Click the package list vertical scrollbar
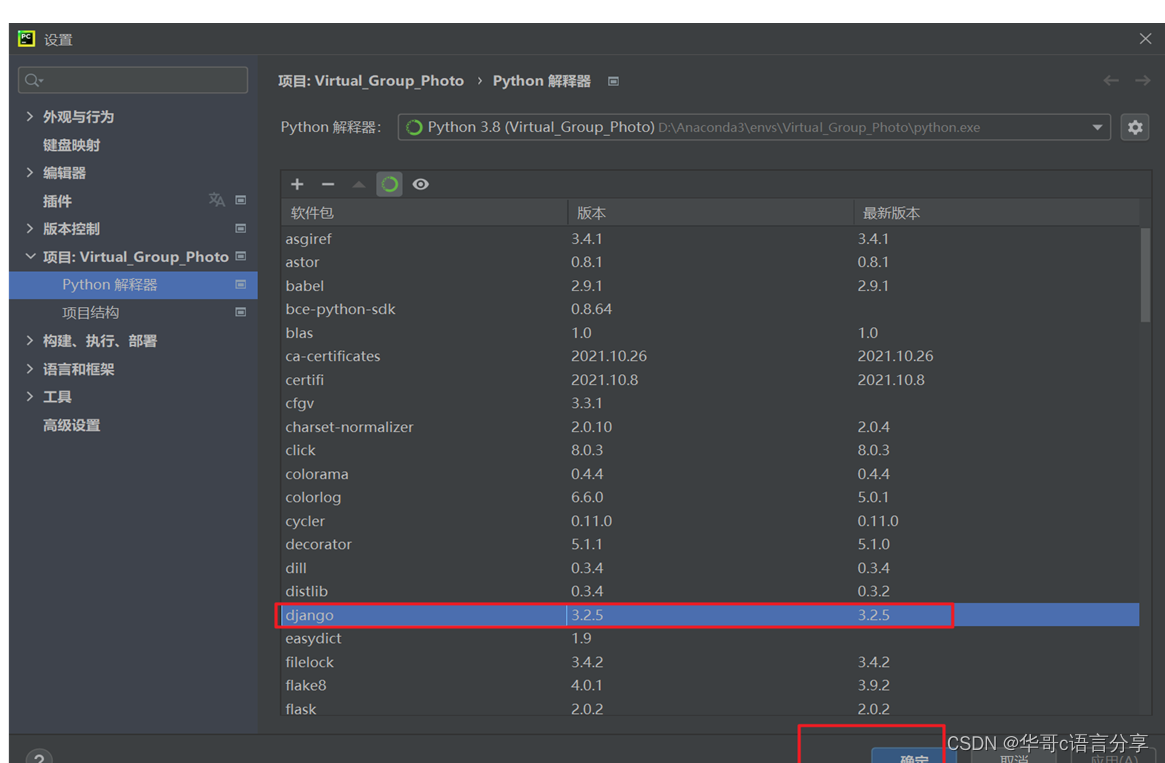The height and width of the screenshot is (763, 1165). point(1145,275)
